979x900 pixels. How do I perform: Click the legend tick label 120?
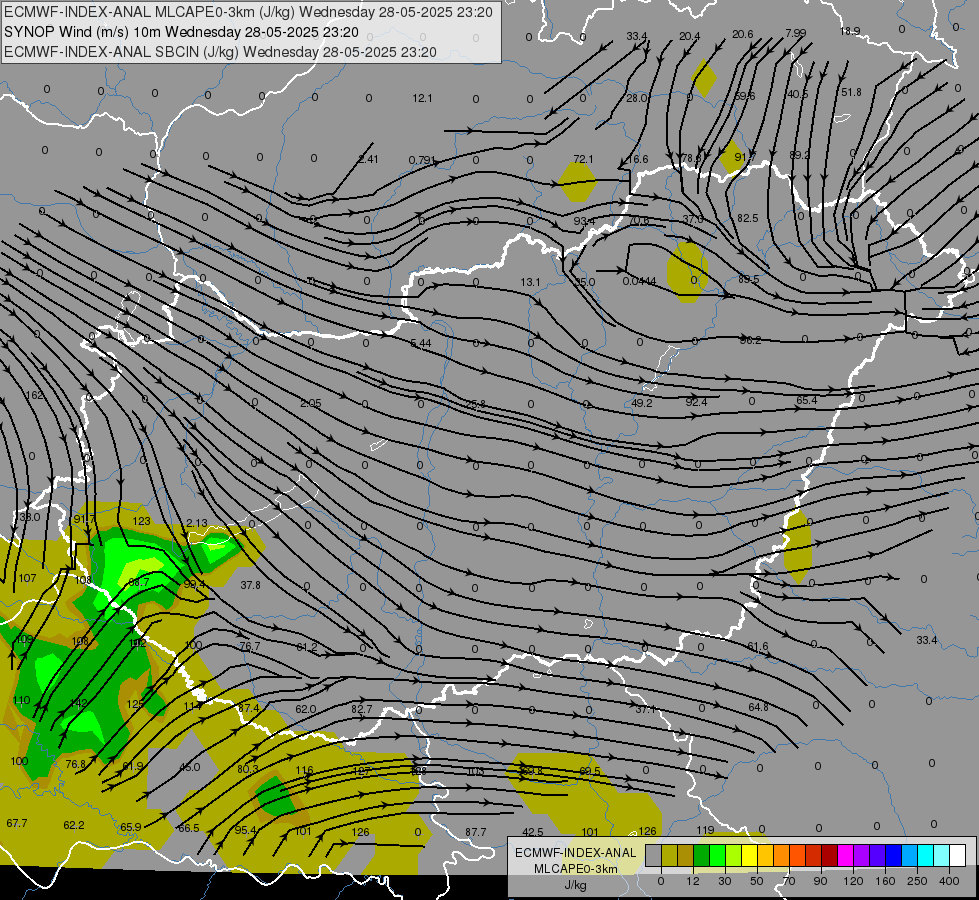(x=853, y=881)
